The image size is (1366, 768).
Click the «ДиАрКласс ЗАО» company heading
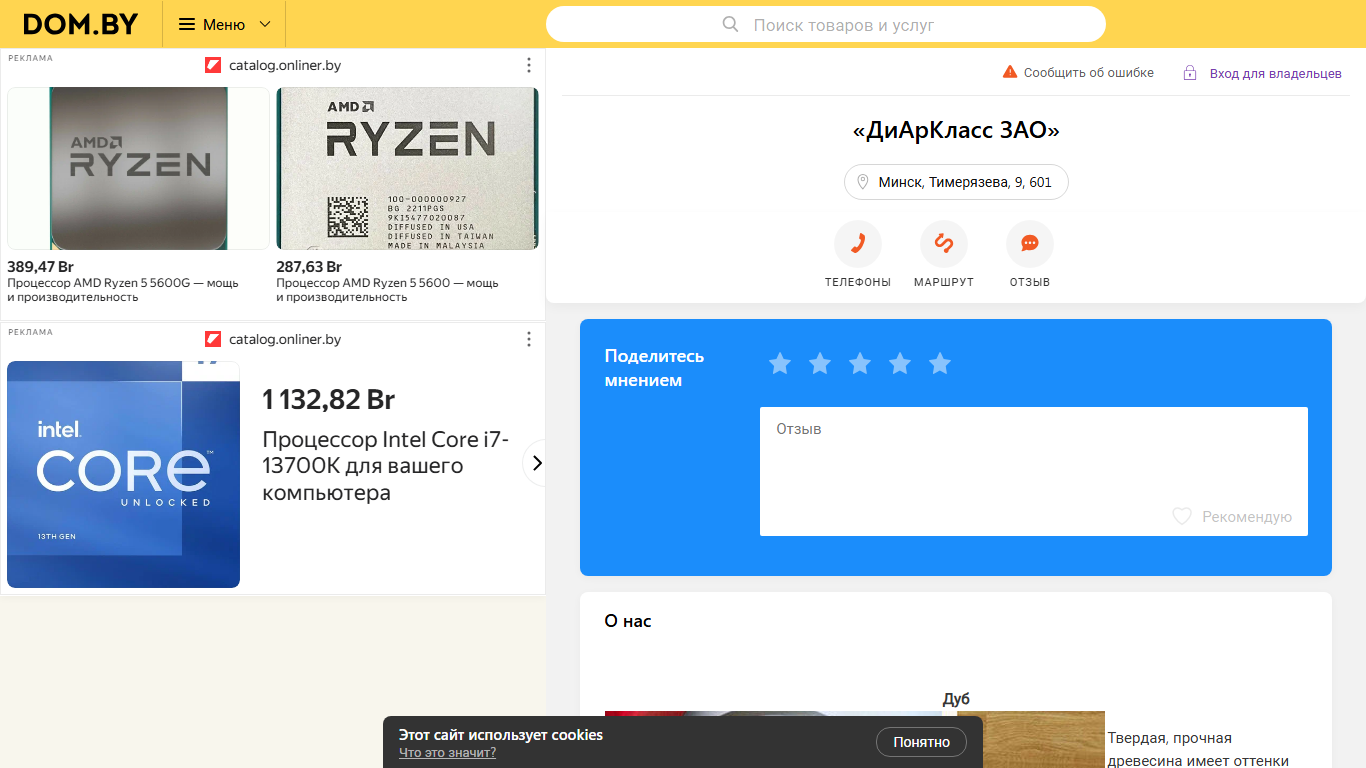tap(956, 130)
